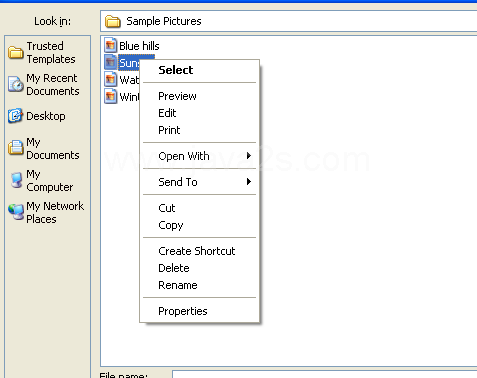Choose Print from the context menu
Viewport: 477px width, 378px height.
(x=199, y=130)
